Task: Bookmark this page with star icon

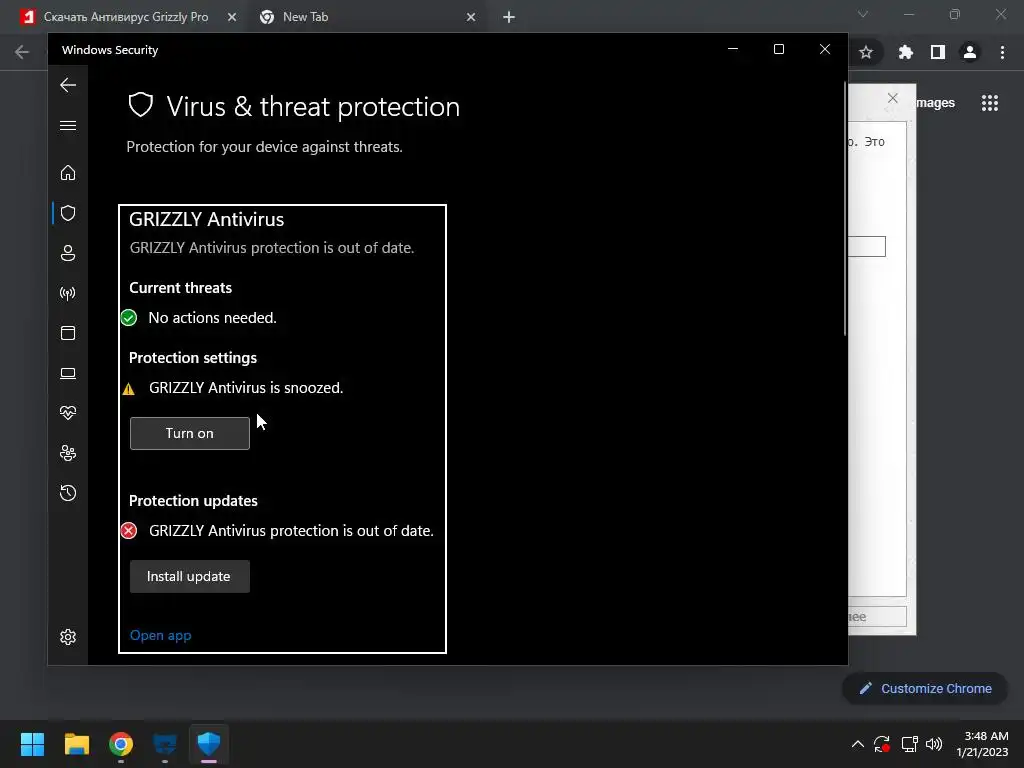Action: 866,52
